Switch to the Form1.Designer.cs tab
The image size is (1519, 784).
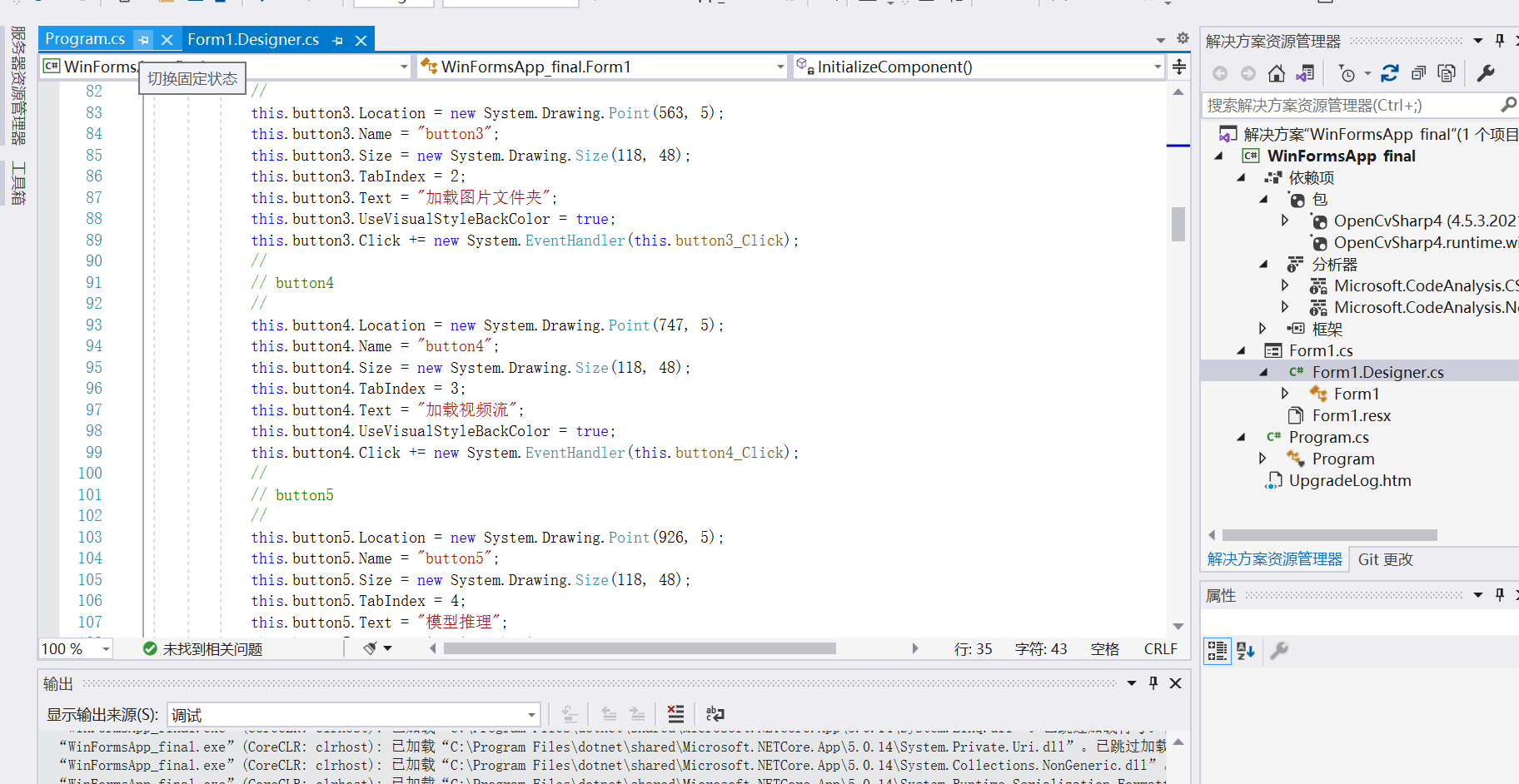[x=253, y=38]
